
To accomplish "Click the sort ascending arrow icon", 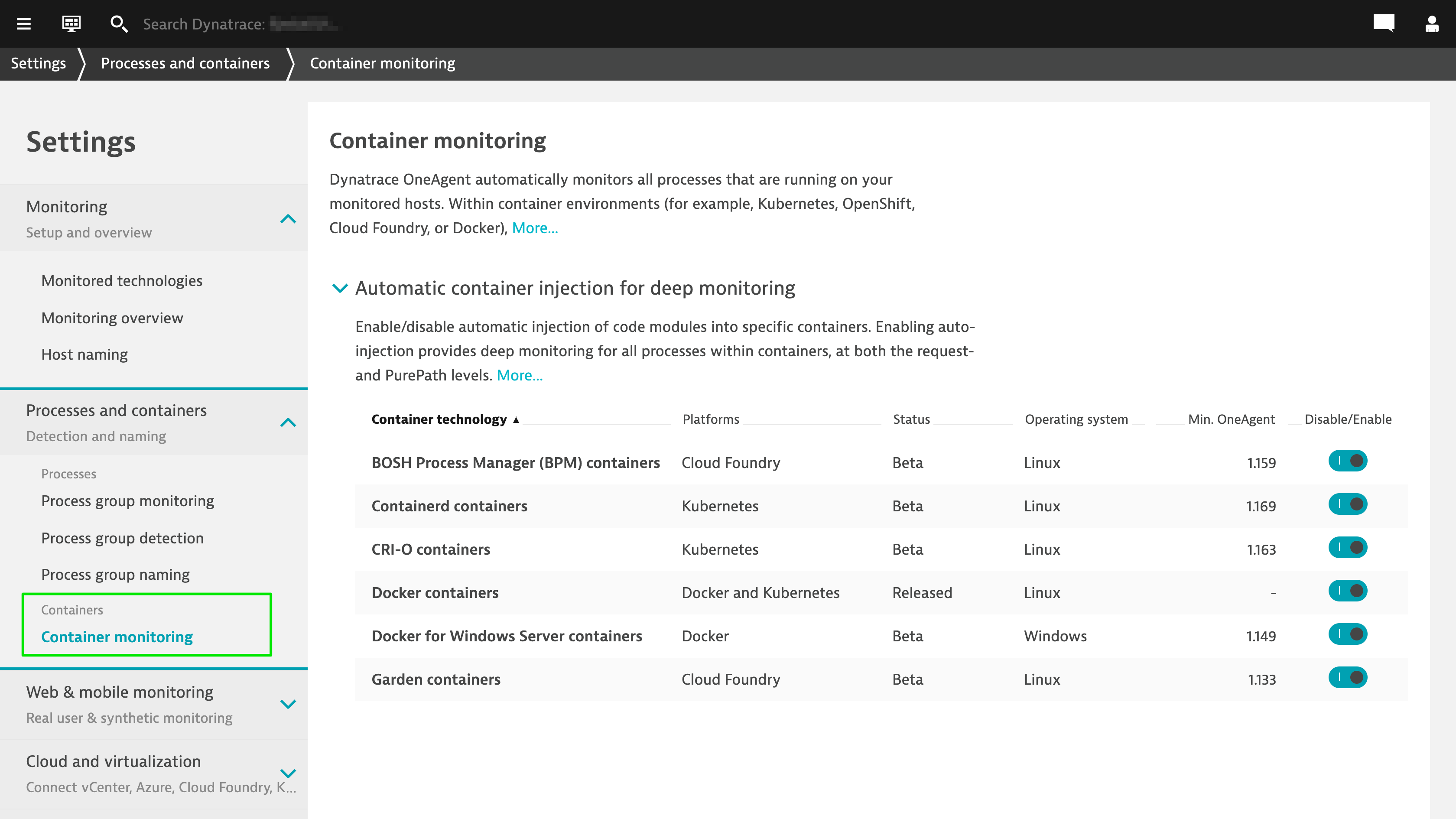I will (516, 419).
